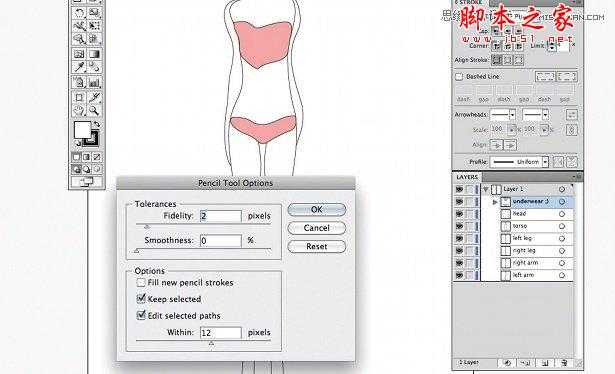615x374 pixels.
Task: Create new sublayer in Layers panel
Action: 526,363
